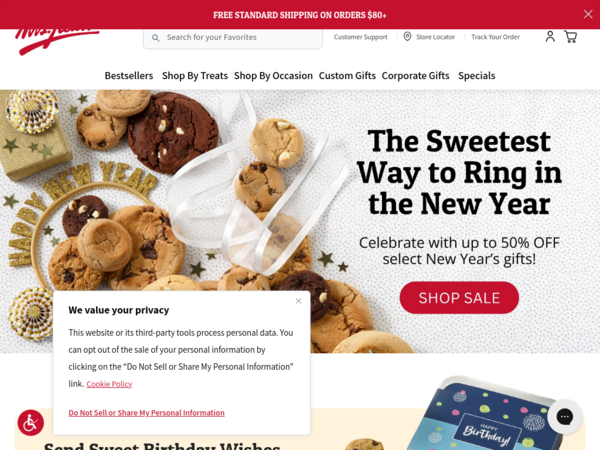Focus the Search for your Favorites field
This screenshot has width=600, height=450.
[233, 38]
